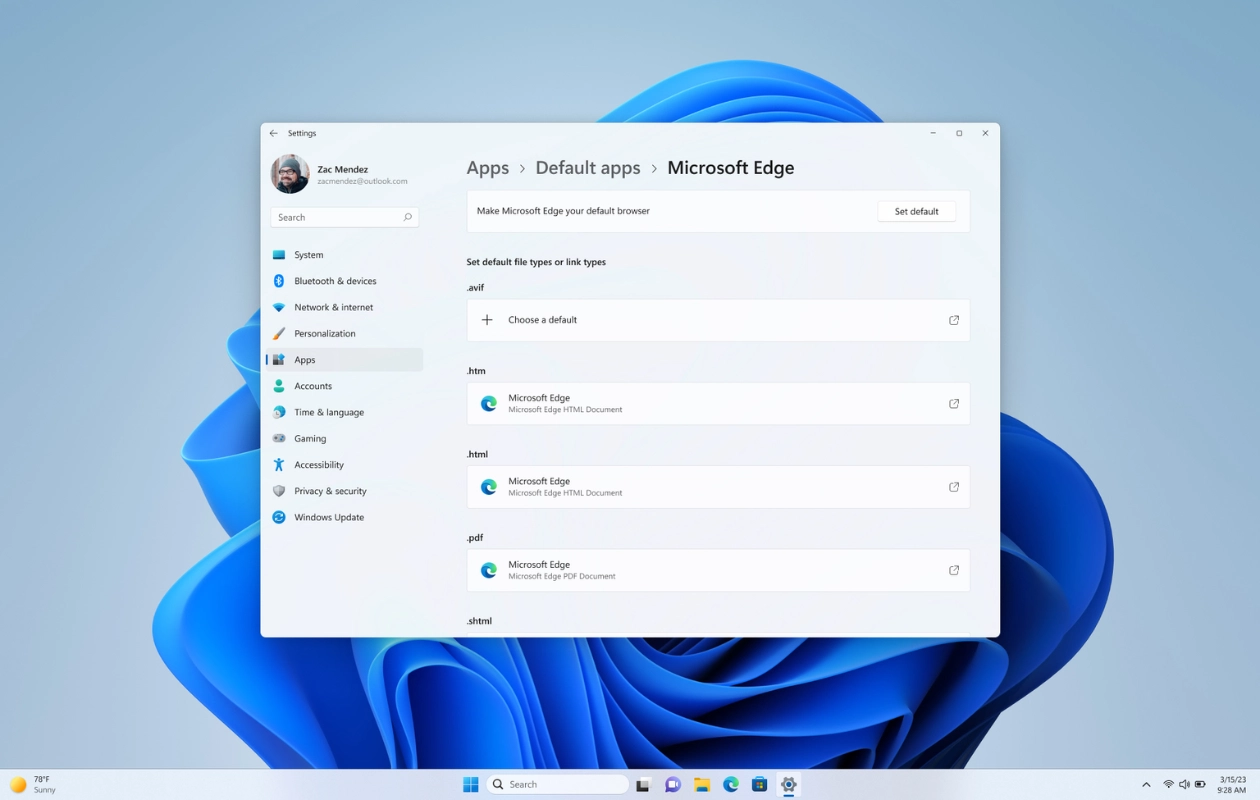Click the Set default button
This screenshot has width=1260, height=800.
click(915, 211)
